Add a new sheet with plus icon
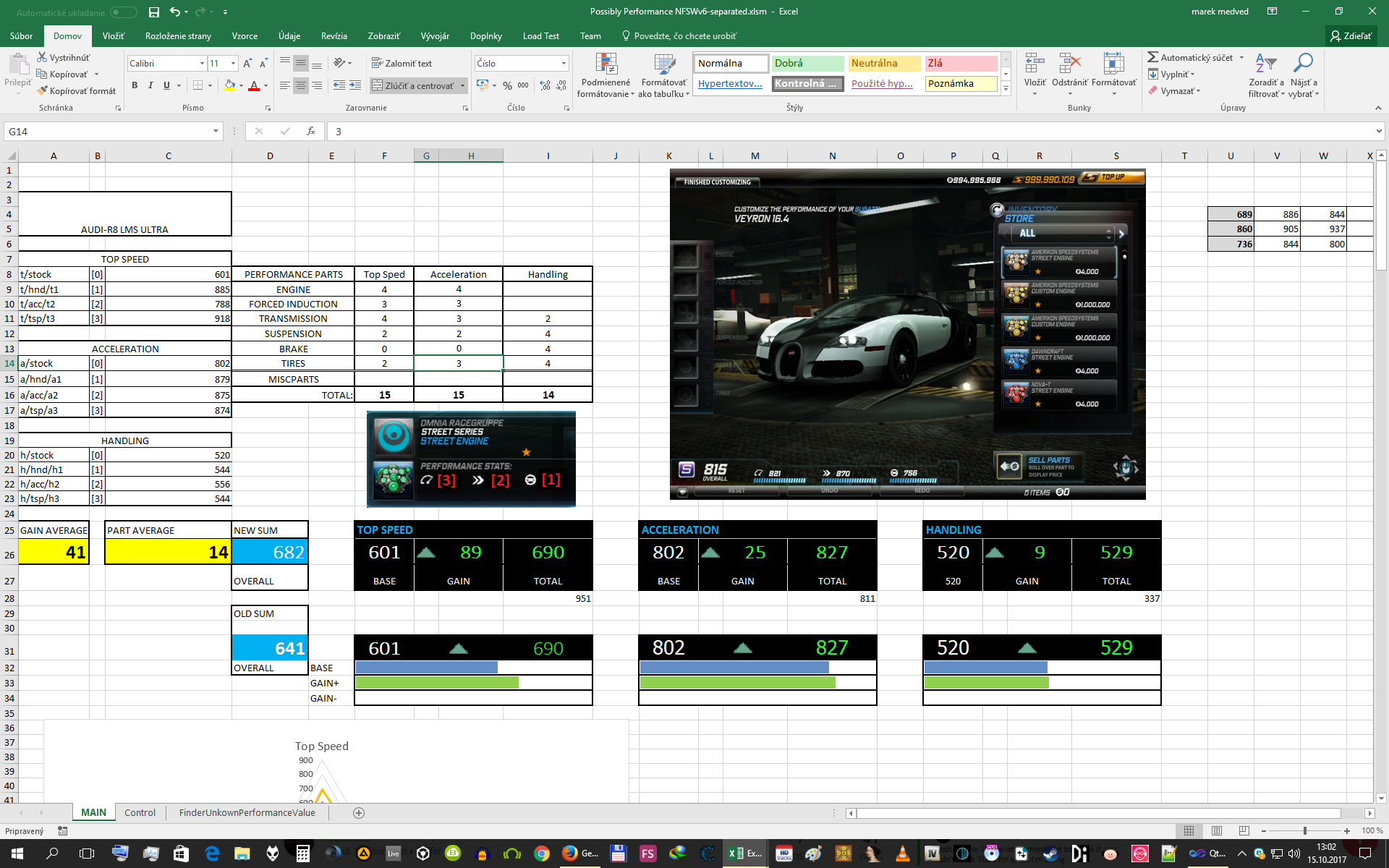The width and height of the screenshot is (1389, 868). [359, 813]
